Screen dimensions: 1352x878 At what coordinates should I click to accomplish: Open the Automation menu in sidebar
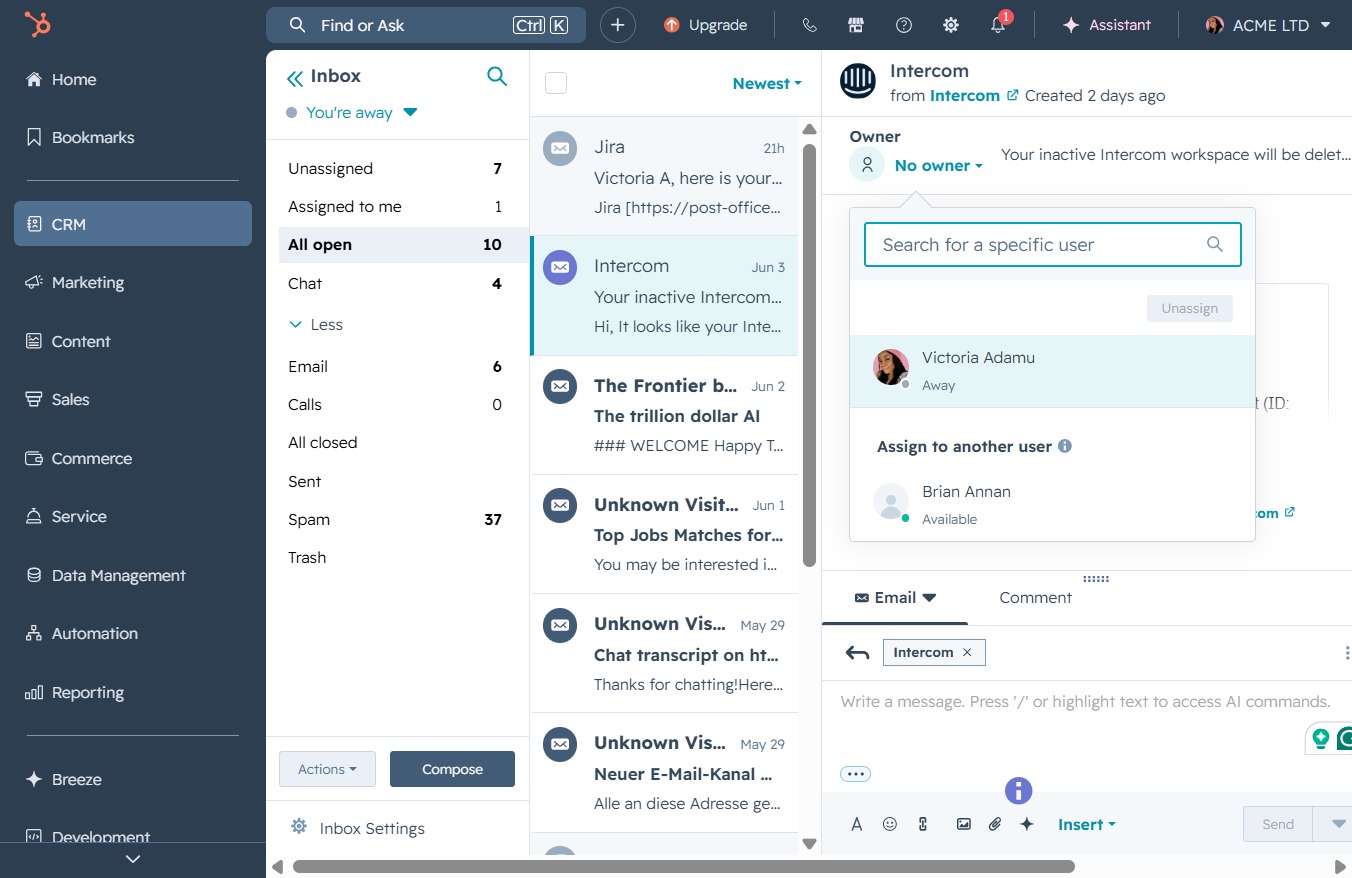(x=133, y=634)
